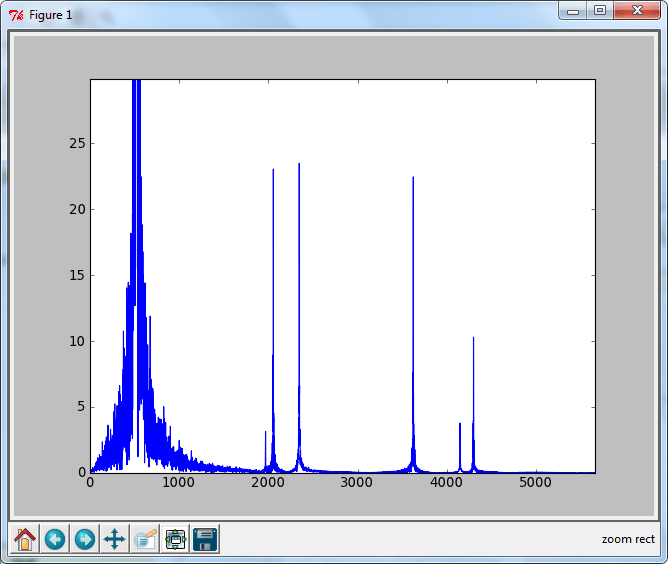
Task: Go forward to next view
Action: click(85, 540)
